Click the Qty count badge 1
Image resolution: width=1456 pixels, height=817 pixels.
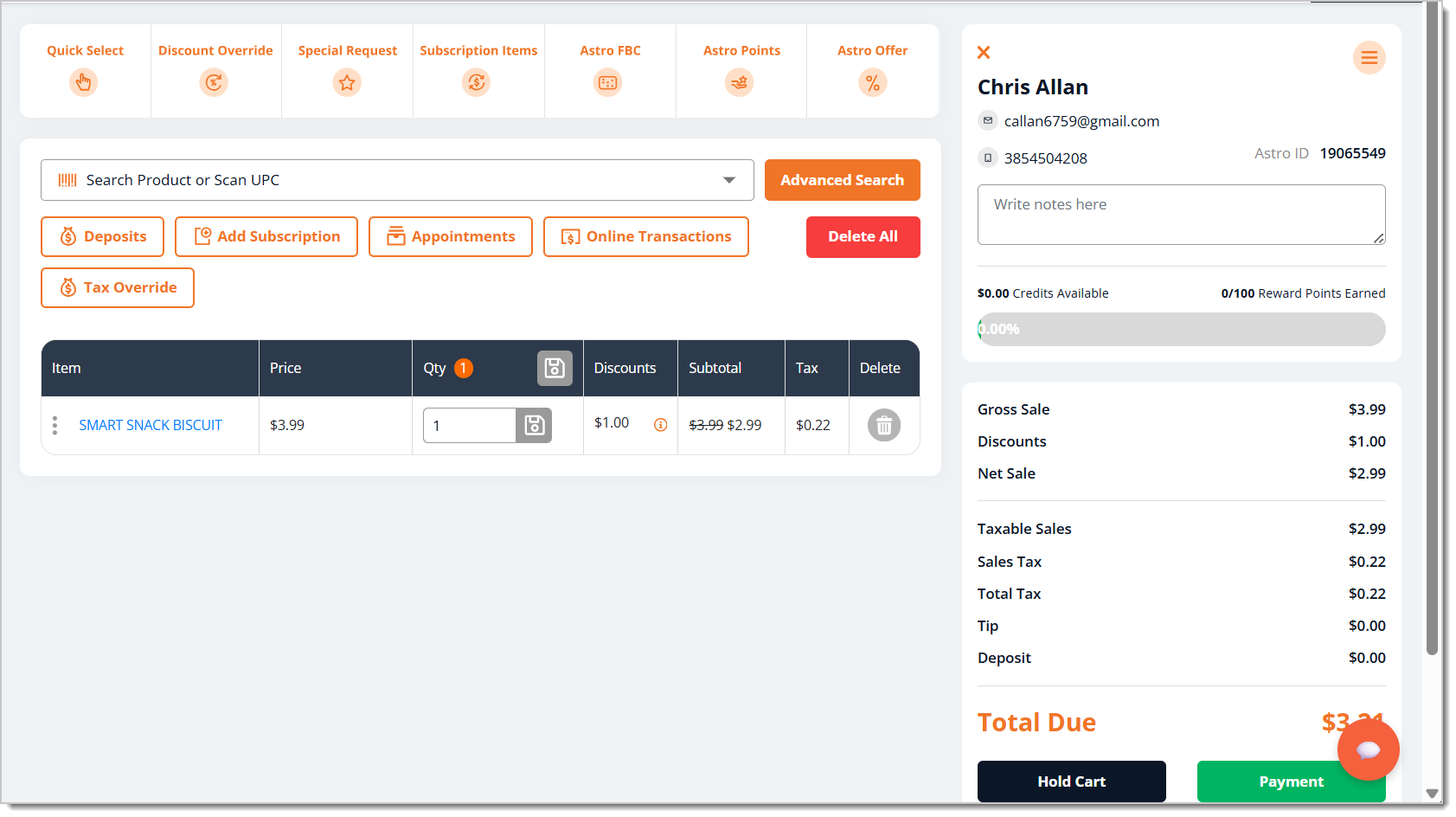pyautogui.click(x=464, y=368)
